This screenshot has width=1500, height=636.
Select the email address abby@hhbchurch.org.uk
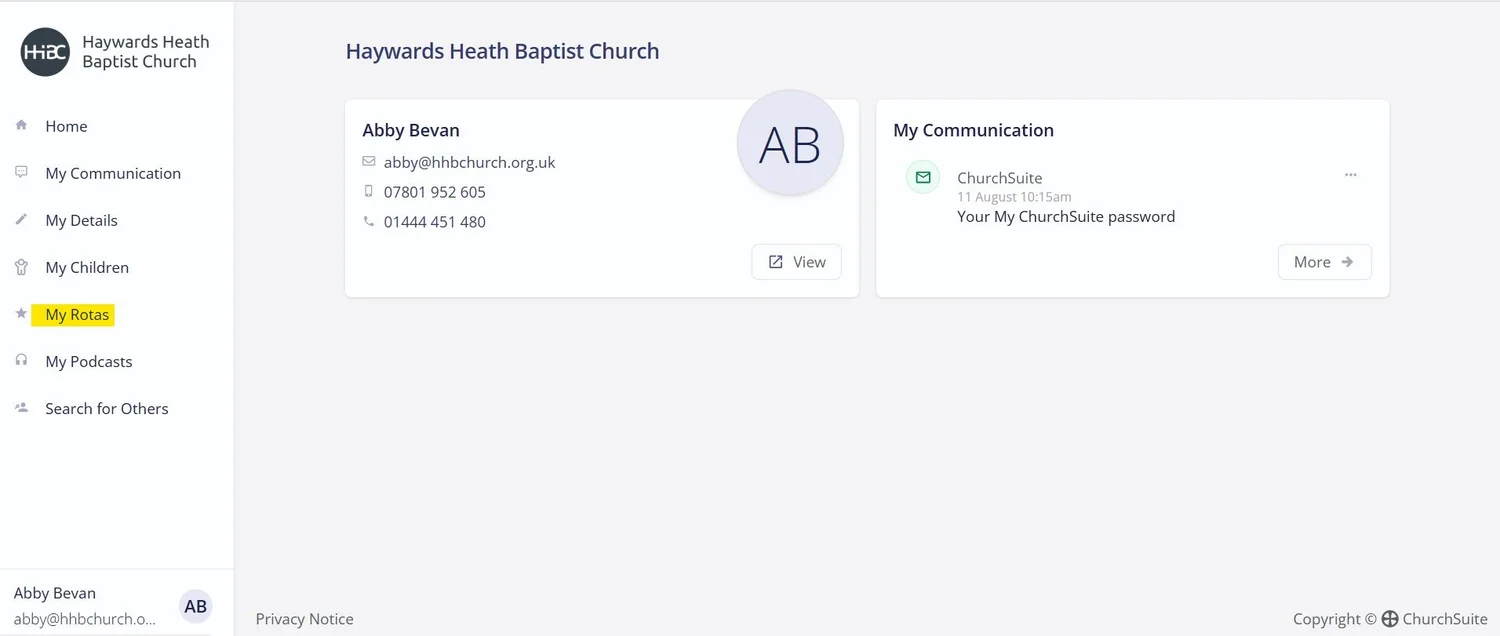pyautogui.click(x=469, y=161)
